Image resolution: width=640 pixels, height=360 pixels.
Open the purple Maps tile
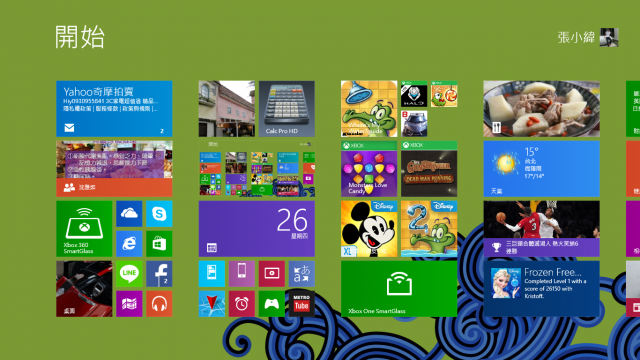pos(129,304)
